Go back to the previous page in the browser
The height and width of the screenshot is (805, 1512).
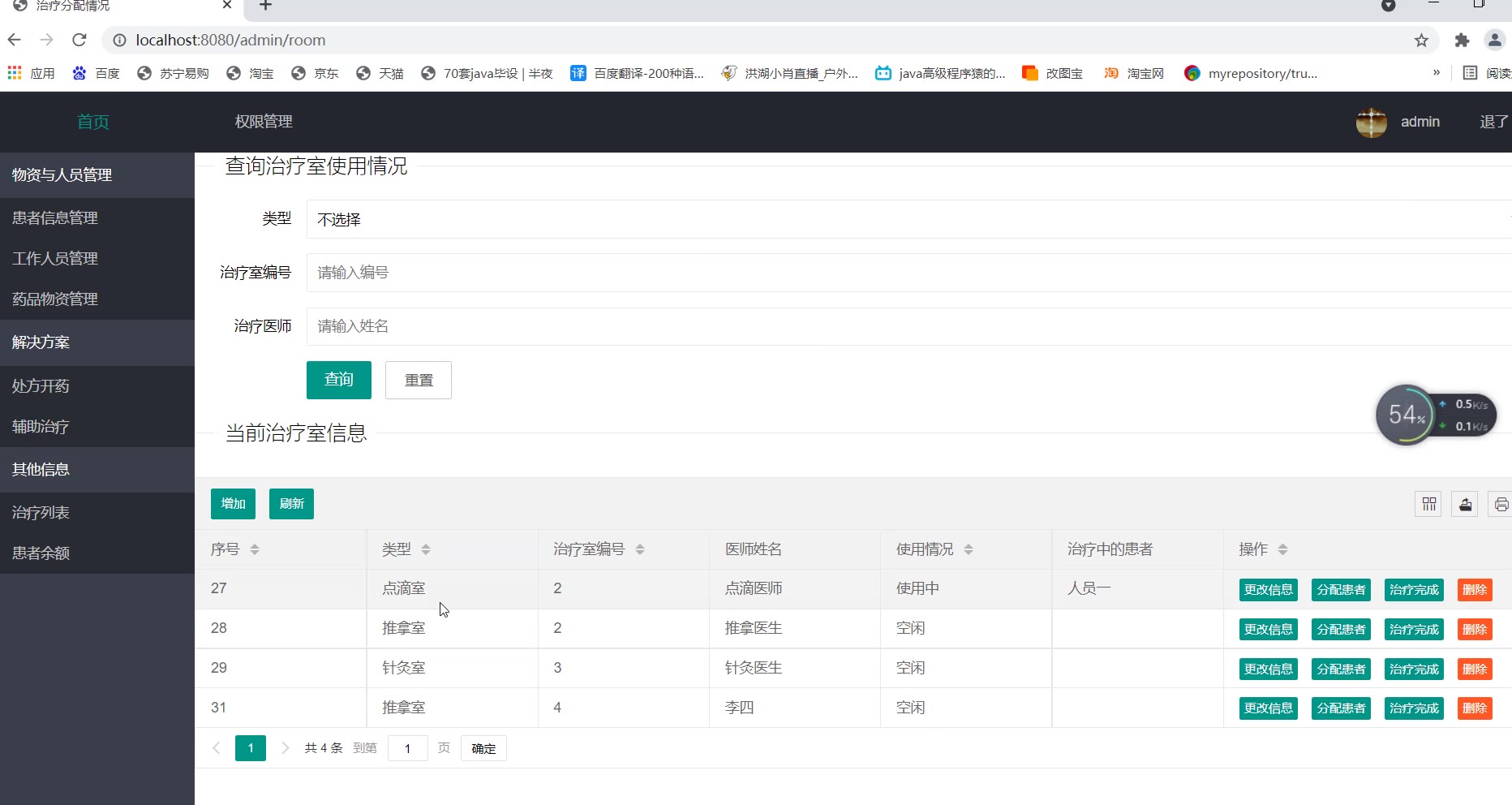coord(14,40)
